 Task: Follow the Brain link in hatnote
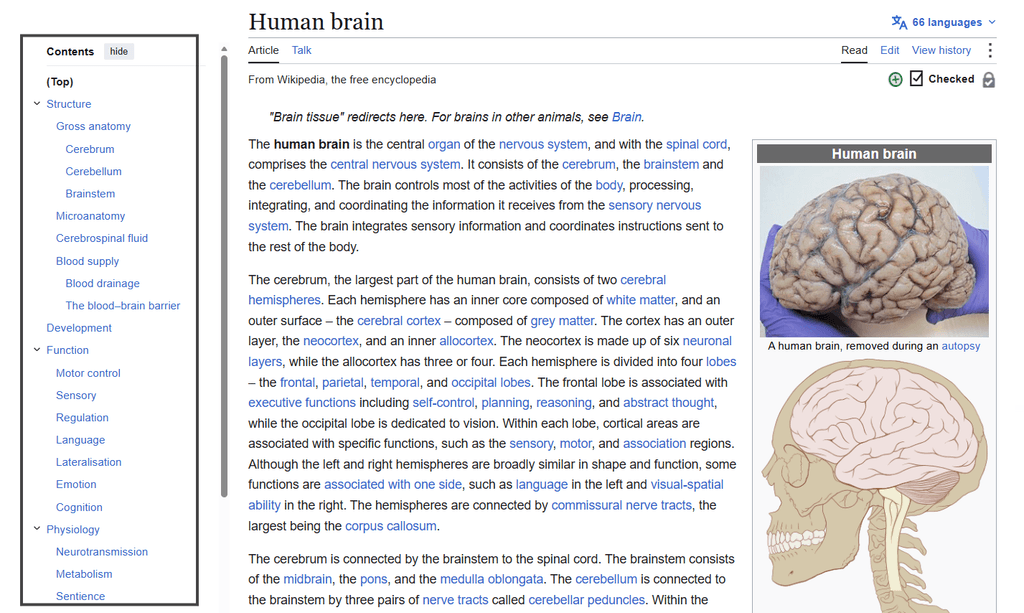click(x=626, y=117)
